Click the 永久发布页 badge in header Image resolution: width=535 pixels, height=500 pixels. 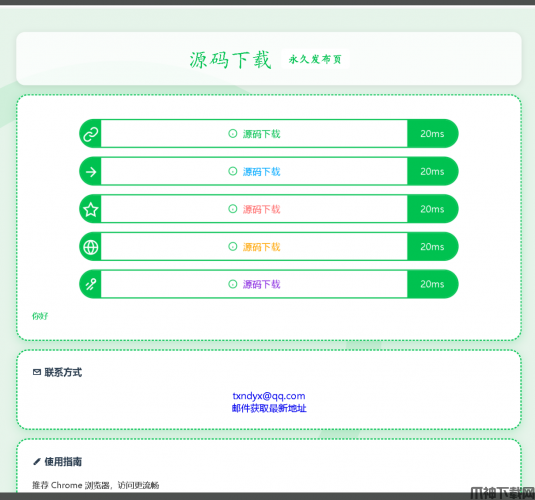pos(315,59)
